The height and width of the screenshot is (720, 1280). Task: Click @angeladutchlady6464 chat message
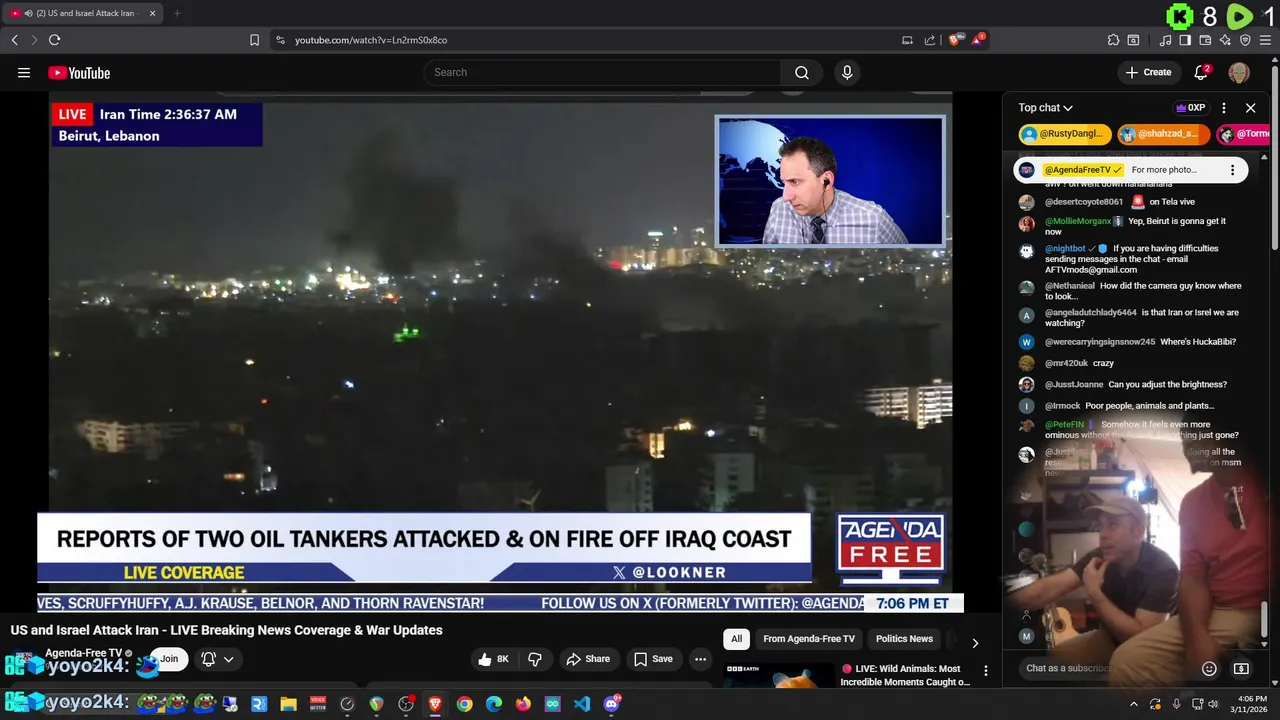(1142, 318)
